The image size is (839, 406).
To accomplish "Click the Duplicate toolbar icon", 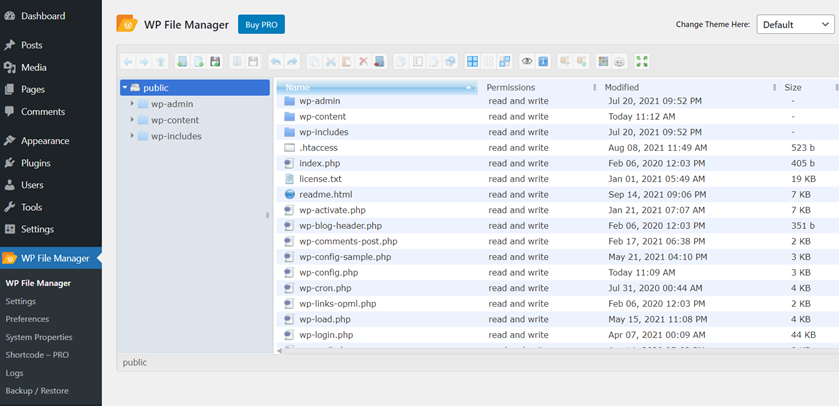I will pyautogui.click(x=401, y=62).
